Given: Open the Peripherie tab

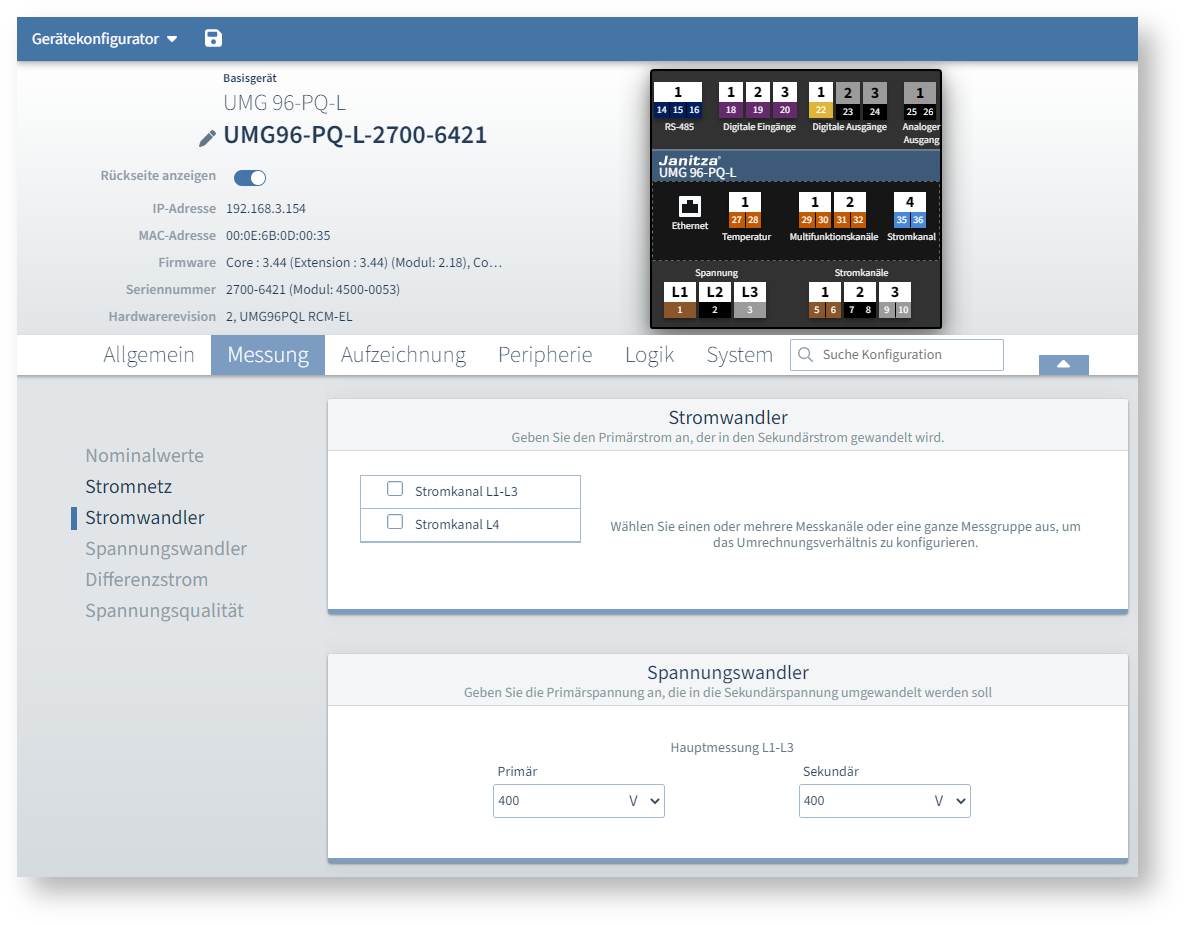Looking at the screenshot, I should pos(545,355).
